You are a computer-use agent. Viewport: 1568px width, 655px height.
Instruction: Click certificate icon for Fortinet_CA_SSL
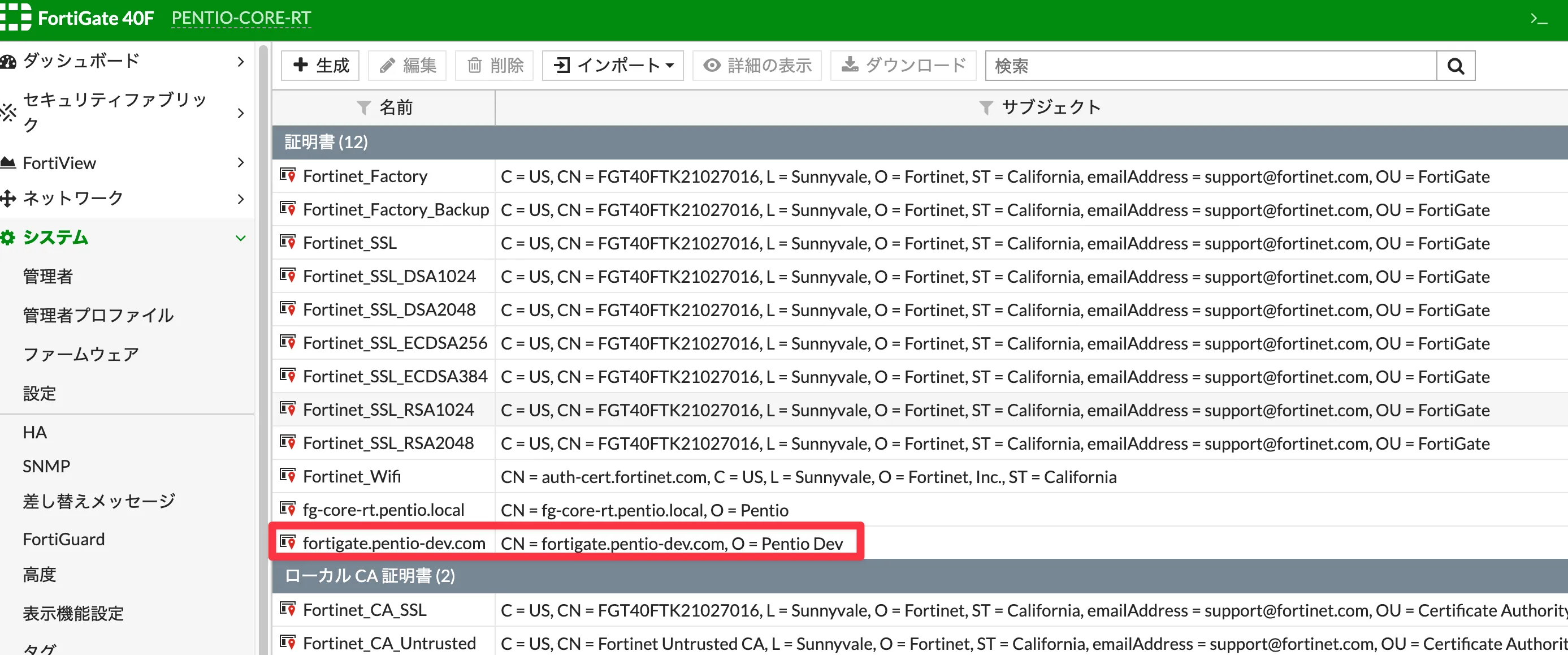(288, 609)
